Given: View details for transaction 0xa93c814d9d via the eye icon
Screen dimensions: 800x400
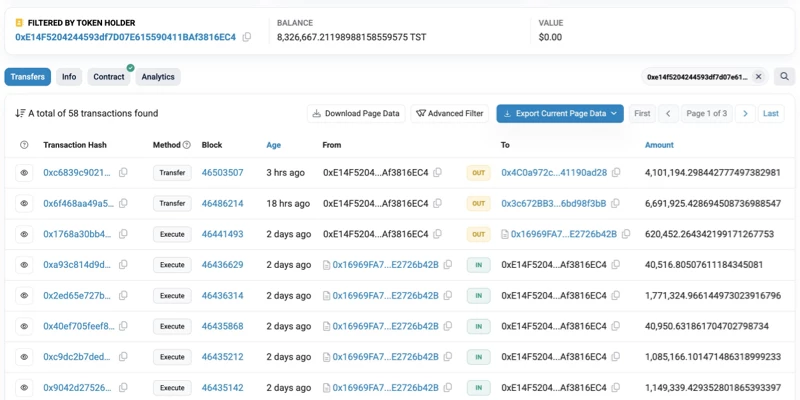Looking at the screenshot, I should (x=24, y=265).
